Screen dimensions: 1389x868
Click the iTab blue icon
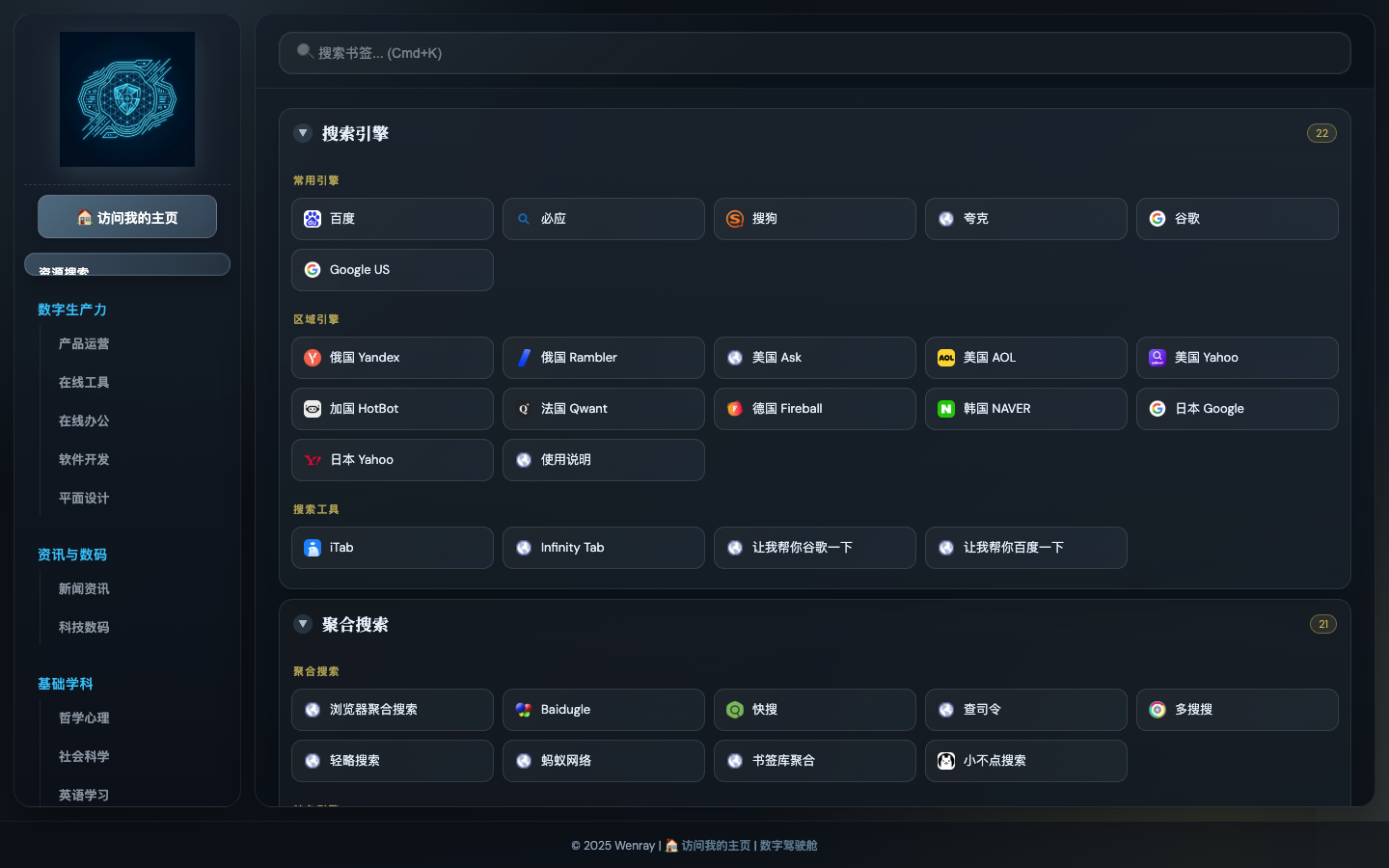pos(313,548)
